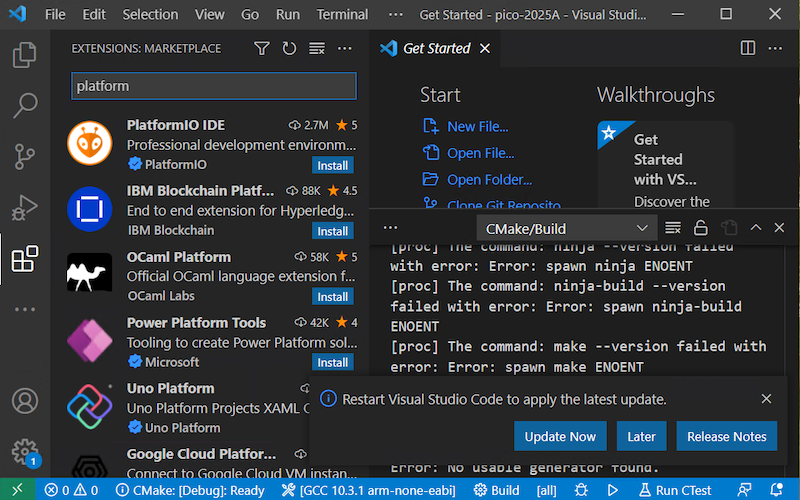Click the New File link
This screenshot has height=500, width=800.
click(478, 127)
